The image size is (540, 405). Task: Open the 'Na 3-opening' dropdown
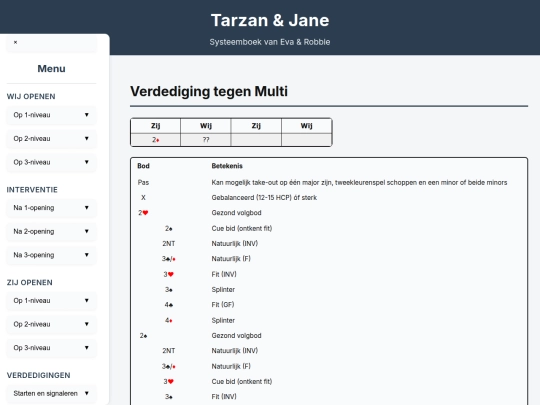tap(51, 255)
